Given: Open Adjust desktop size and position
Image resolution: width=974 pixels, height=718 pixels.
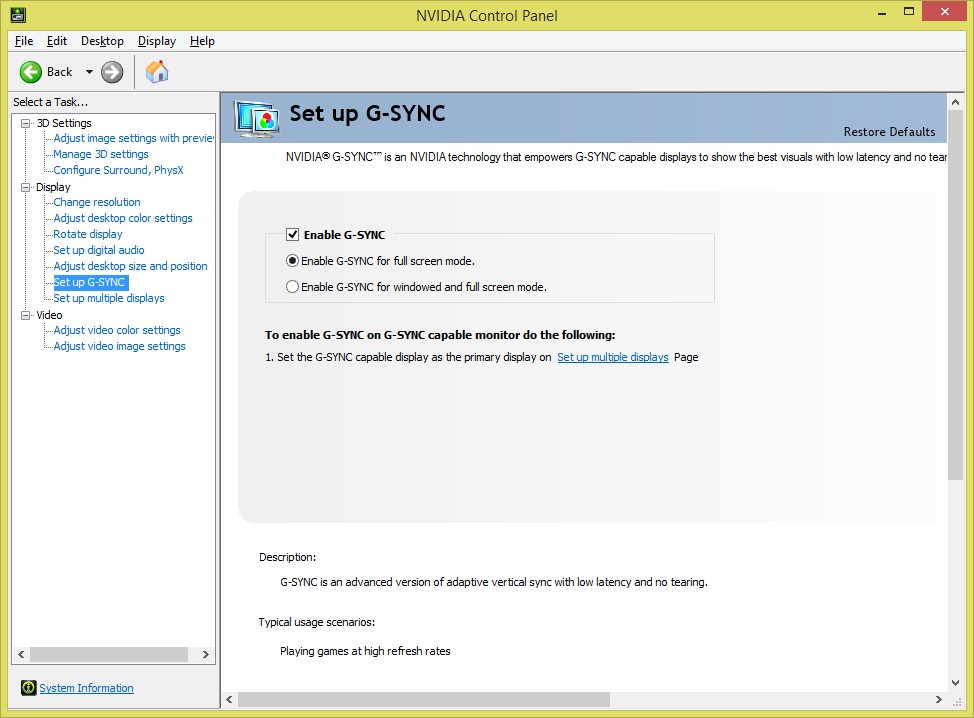Looking at the screenshot, I should 130,266.
